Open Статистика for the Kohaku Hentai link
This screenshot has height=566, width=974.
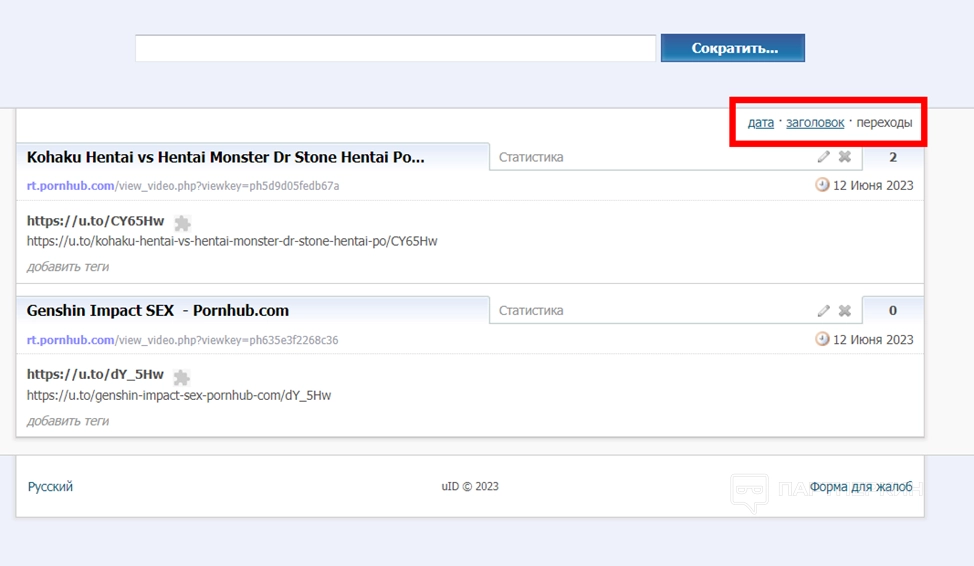[x=531, y=157]
